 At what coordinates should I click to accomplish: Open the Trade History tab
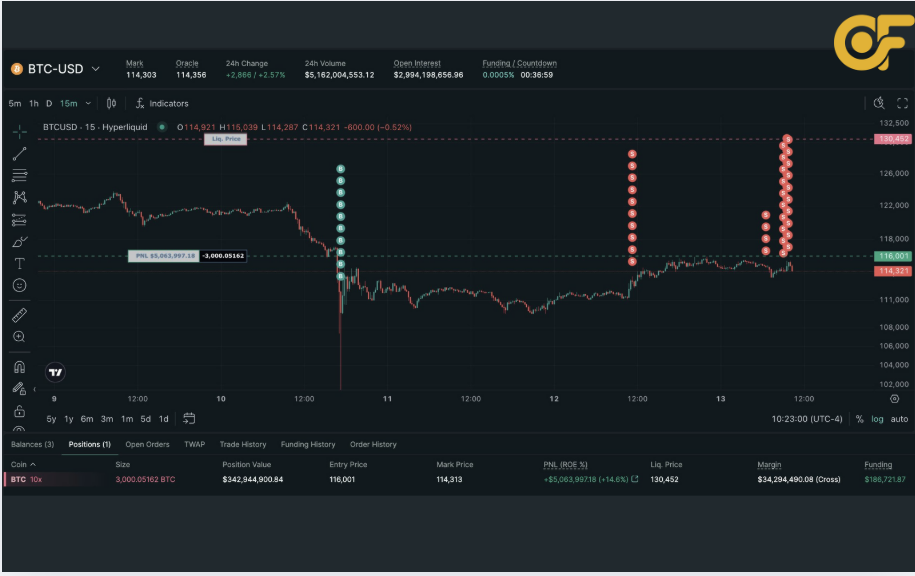pos(243,444)
